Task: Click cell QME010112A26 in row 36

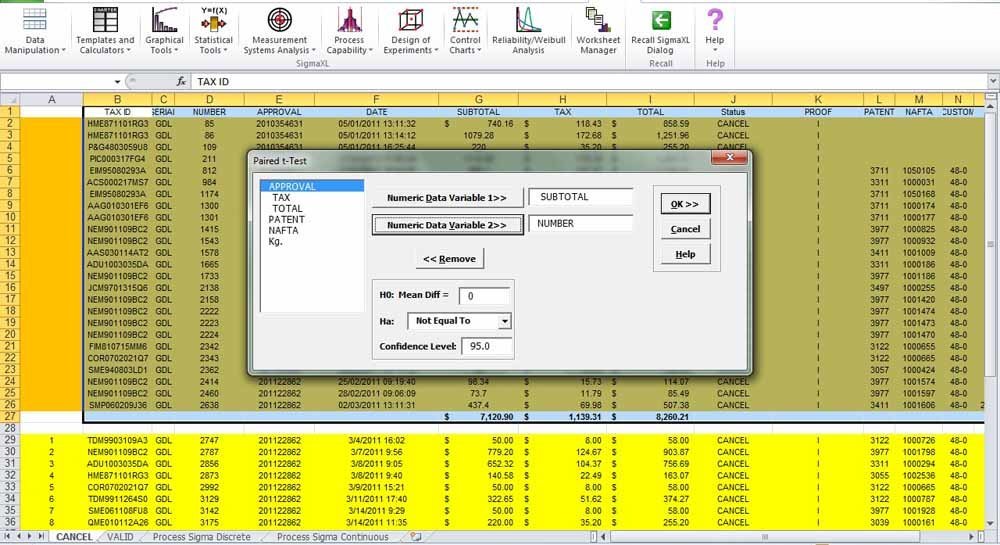Action: pyautogui.click(x=117, y=523)
